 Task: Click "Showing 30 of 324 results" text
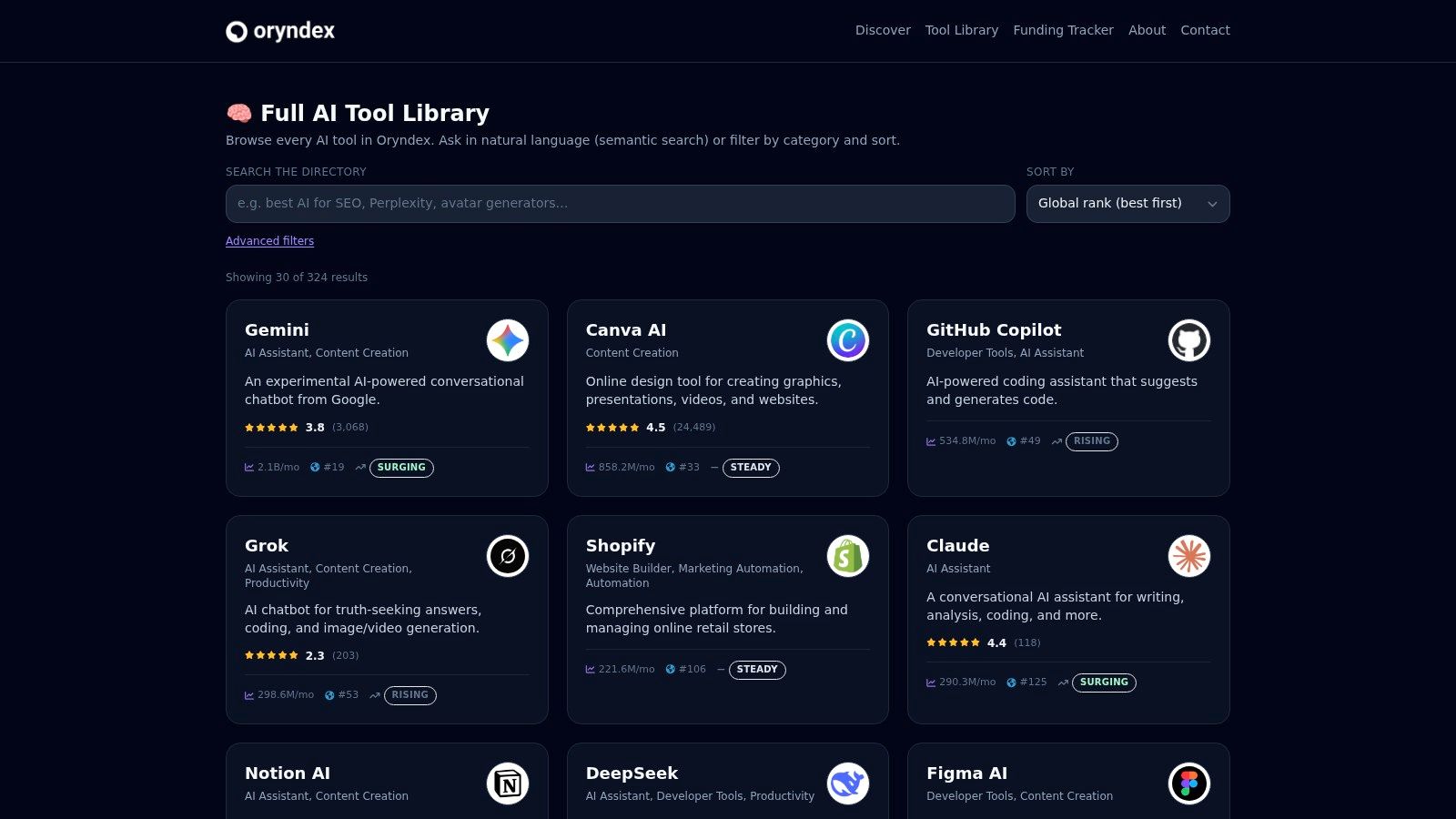point(297,278)
